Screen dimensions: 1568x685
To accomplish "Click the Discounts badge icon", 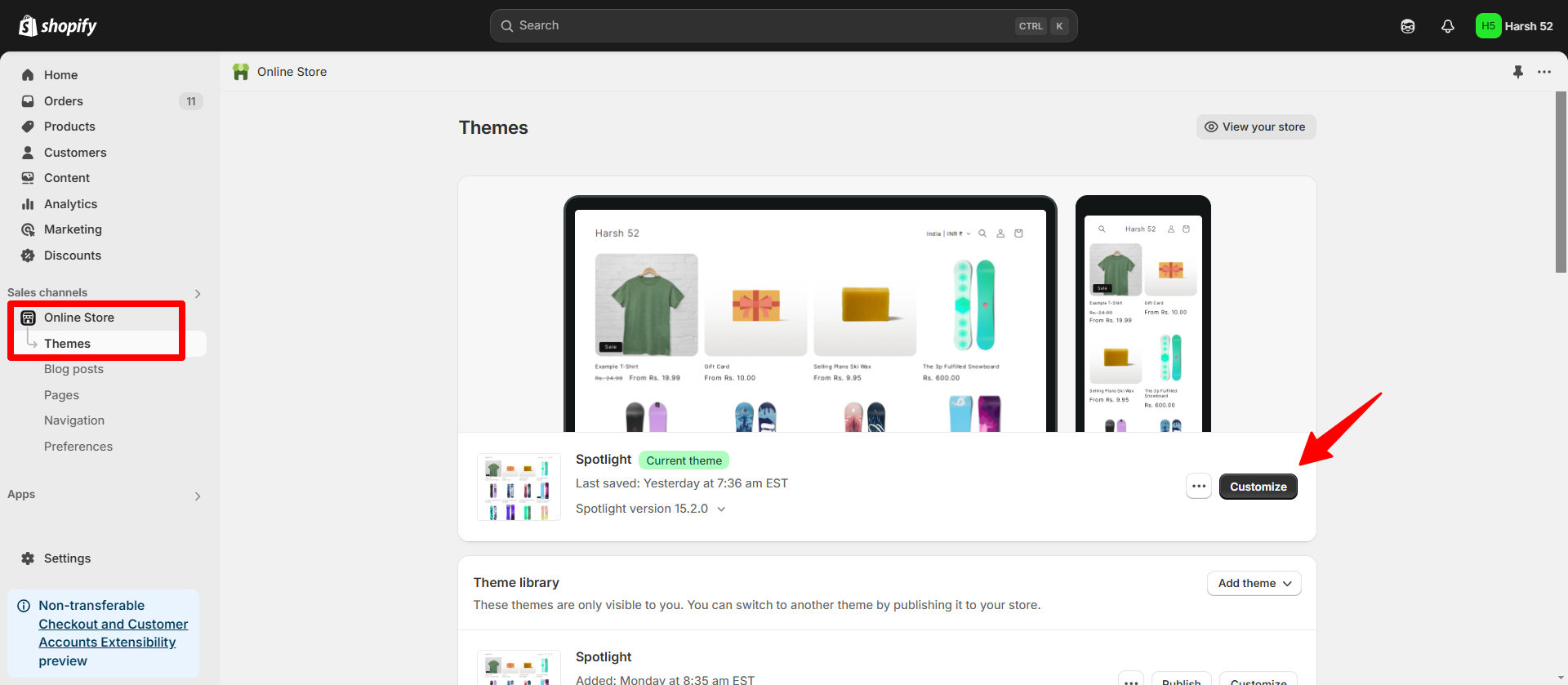I will click(x=28, y=256).
